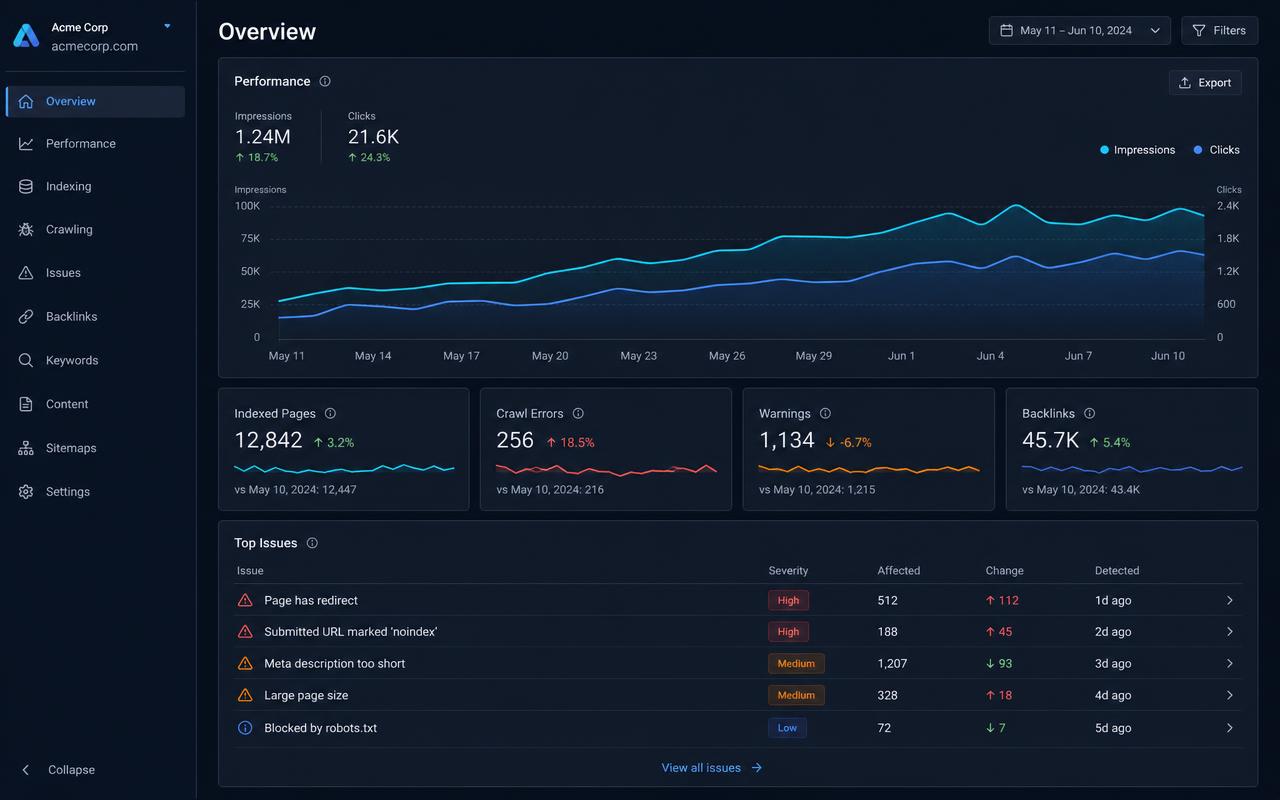Click the Crawl Errors red sparkline
1280x800 pixels.
pyautogui.click(x=606, y=468)
